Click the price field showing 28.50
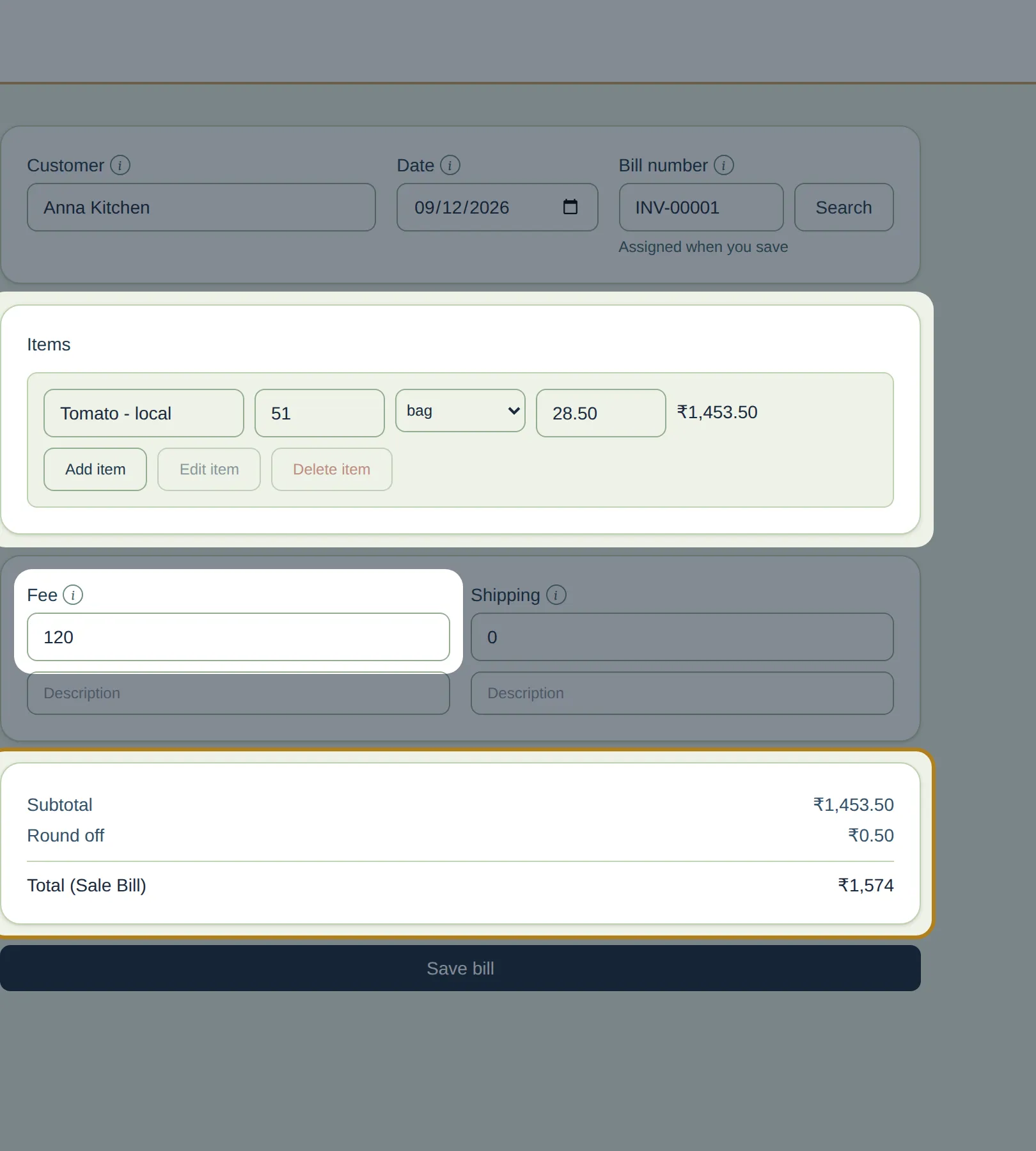This screenshot has width=1036, height=1151. (x=601, y=413)
